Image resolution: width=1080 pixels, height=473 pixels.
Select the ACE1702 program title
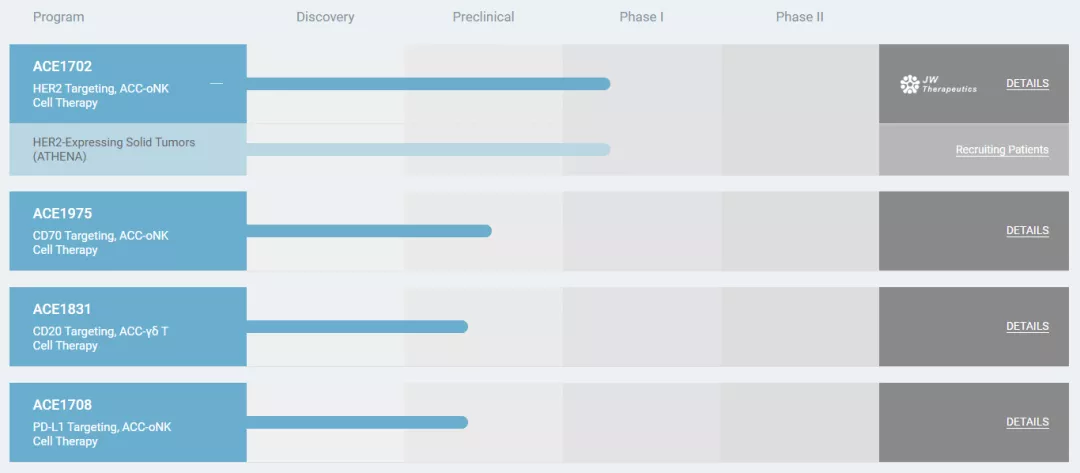(x=62, y=67)
